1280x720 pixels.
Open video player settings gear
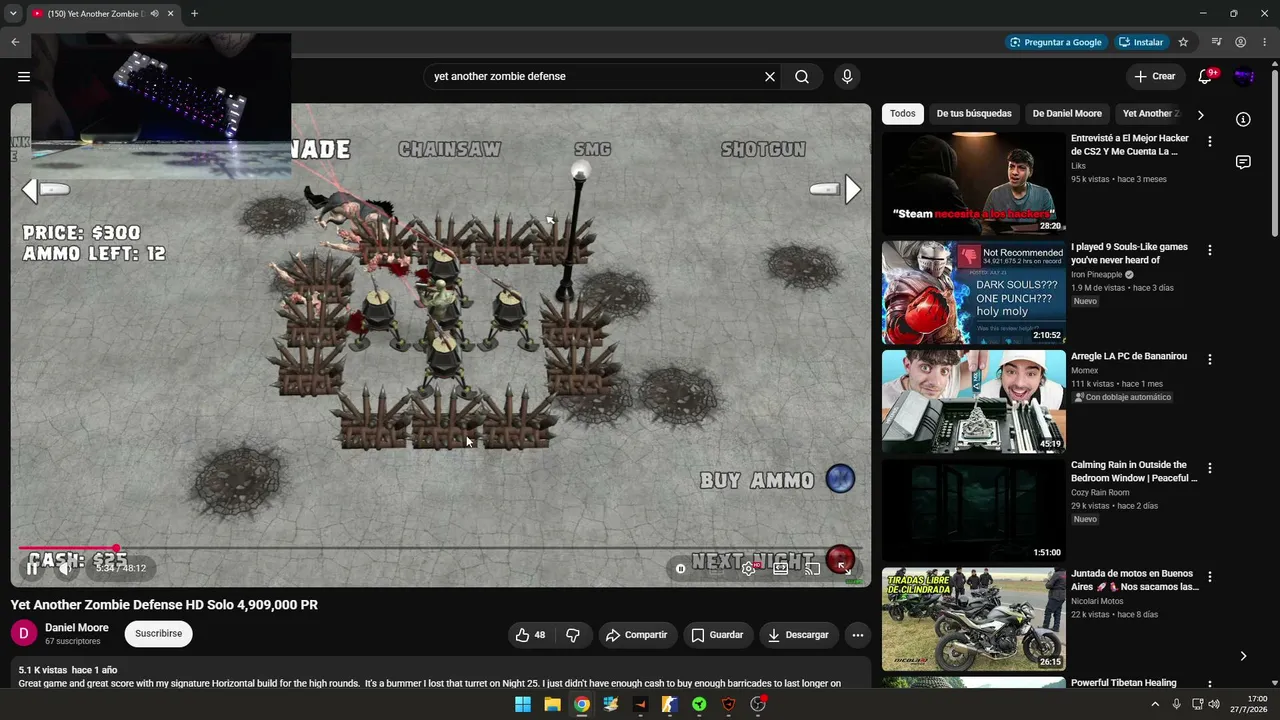[749, 569]
